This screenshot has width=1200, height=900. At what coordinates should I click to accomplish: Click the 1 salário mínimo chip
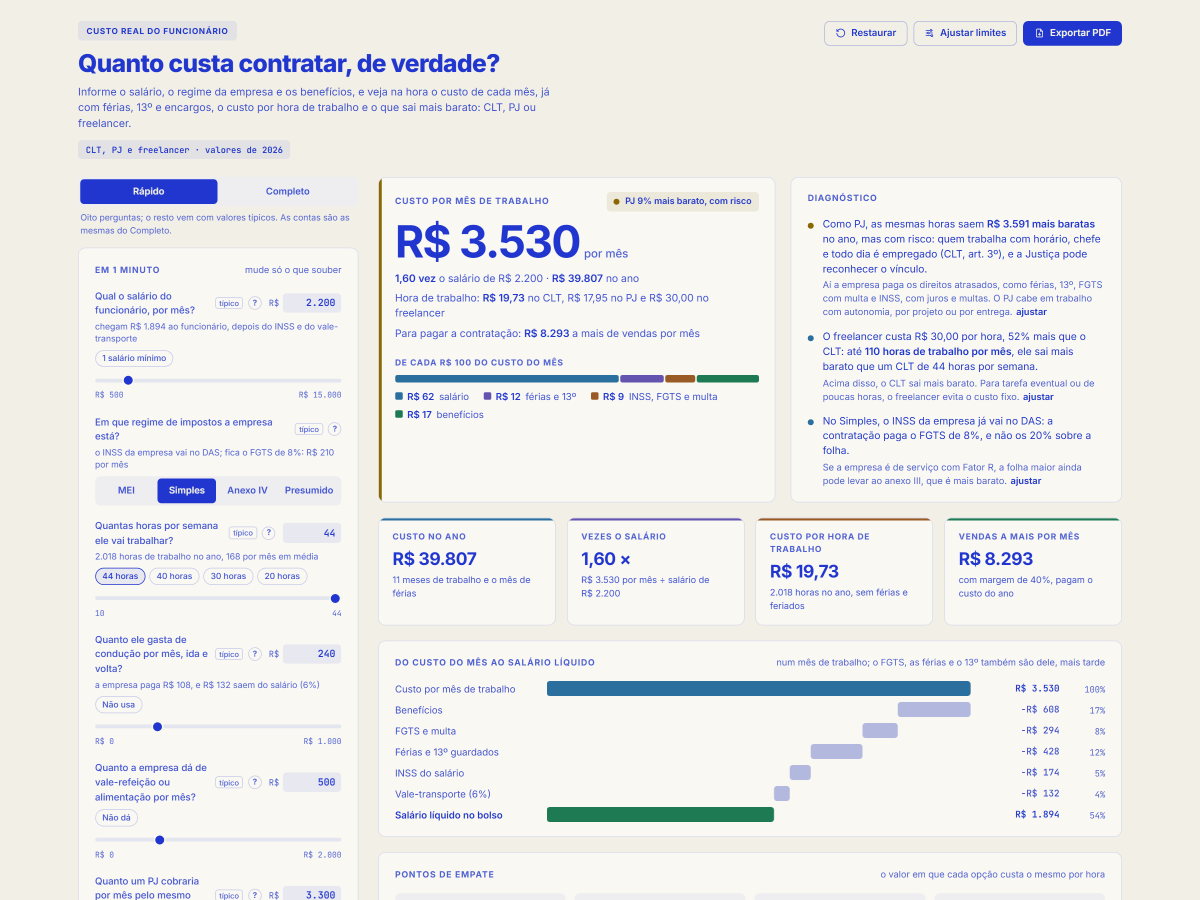pos(134,358)
